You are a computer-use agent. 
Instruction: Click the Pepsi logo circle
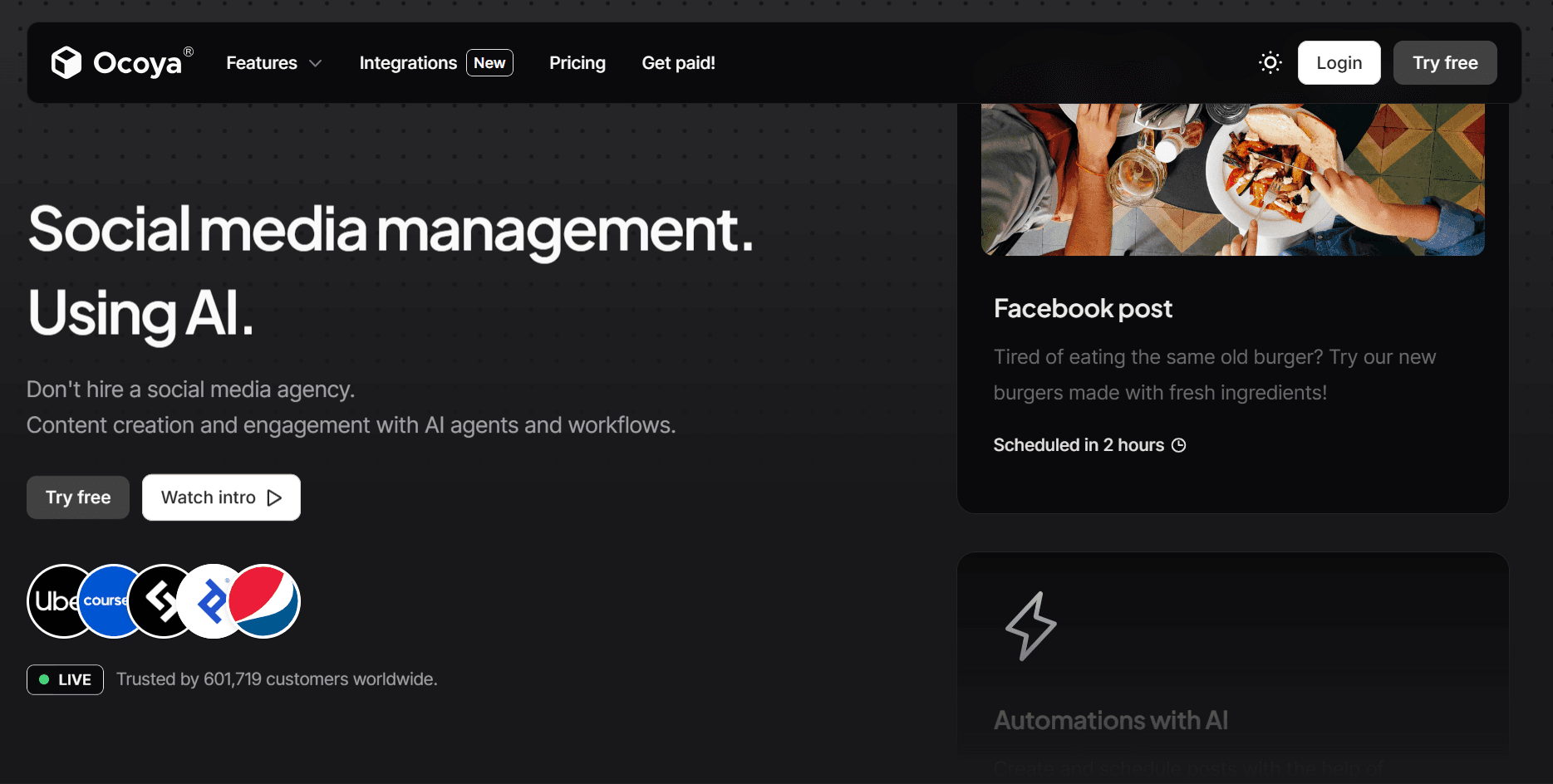[x=263, y=601]
